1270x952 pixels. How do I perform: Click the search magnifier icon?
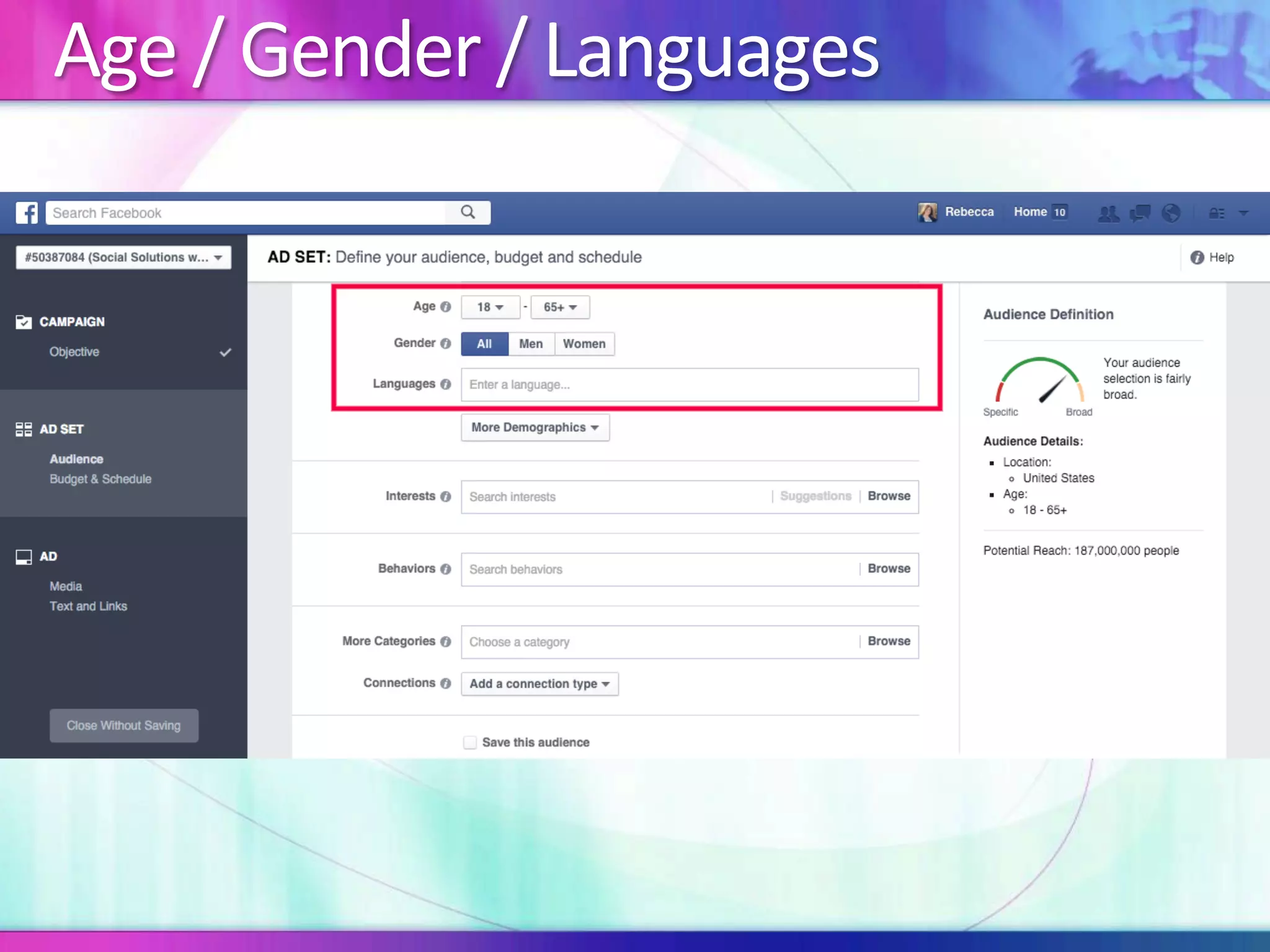click(x=468, y=213)
